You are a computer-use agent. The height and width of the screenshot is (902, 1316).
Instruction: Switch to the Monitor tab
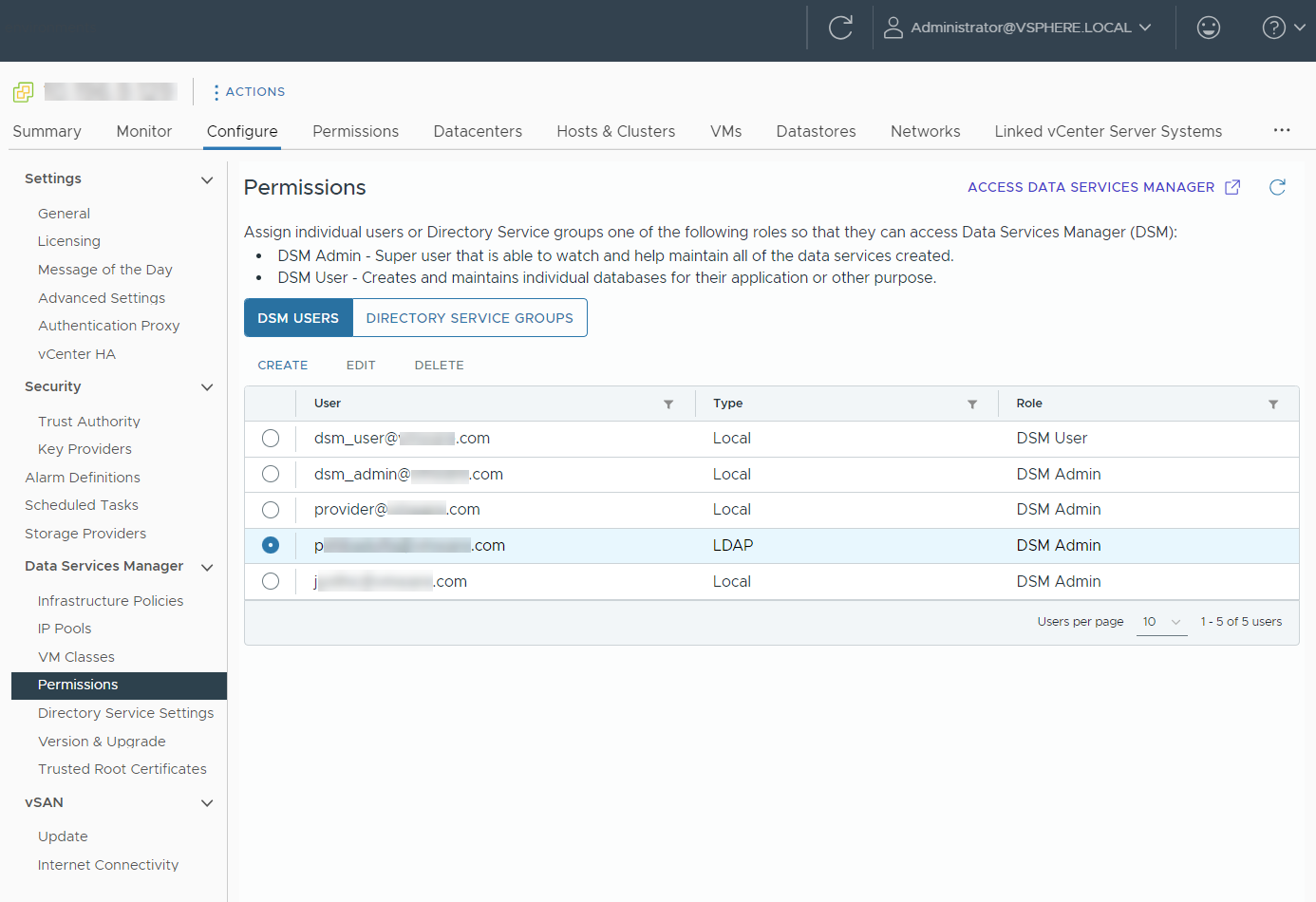144,131
